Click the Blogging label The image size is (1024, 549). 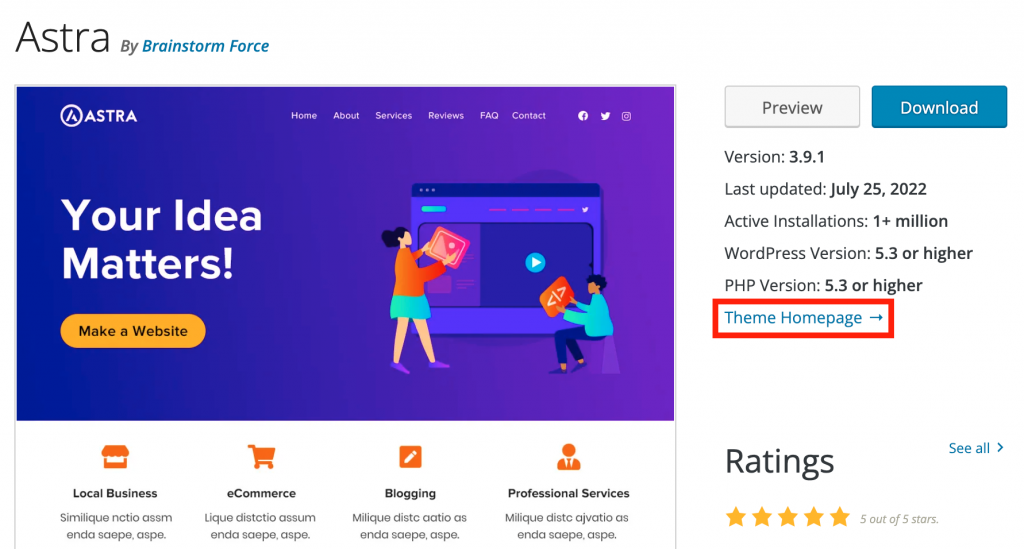pyautogui.click(x=410, y=494)
